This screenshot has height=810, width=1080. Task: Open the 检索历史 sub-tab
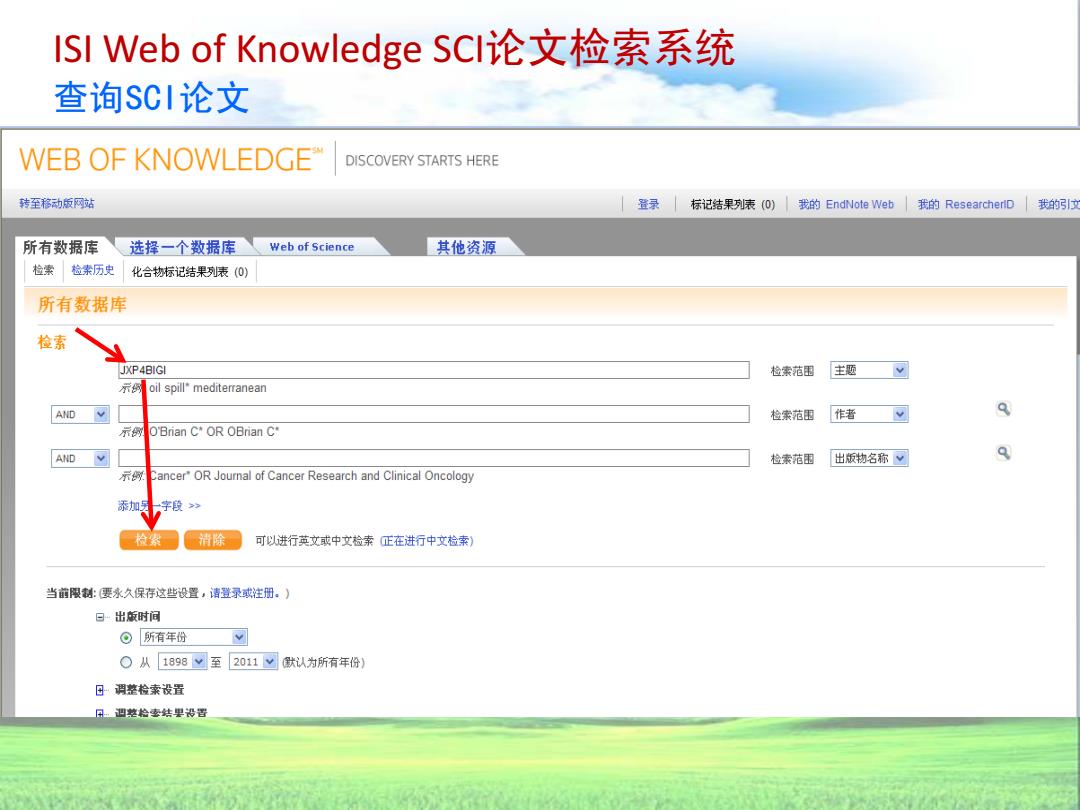[x=93, y=271]
